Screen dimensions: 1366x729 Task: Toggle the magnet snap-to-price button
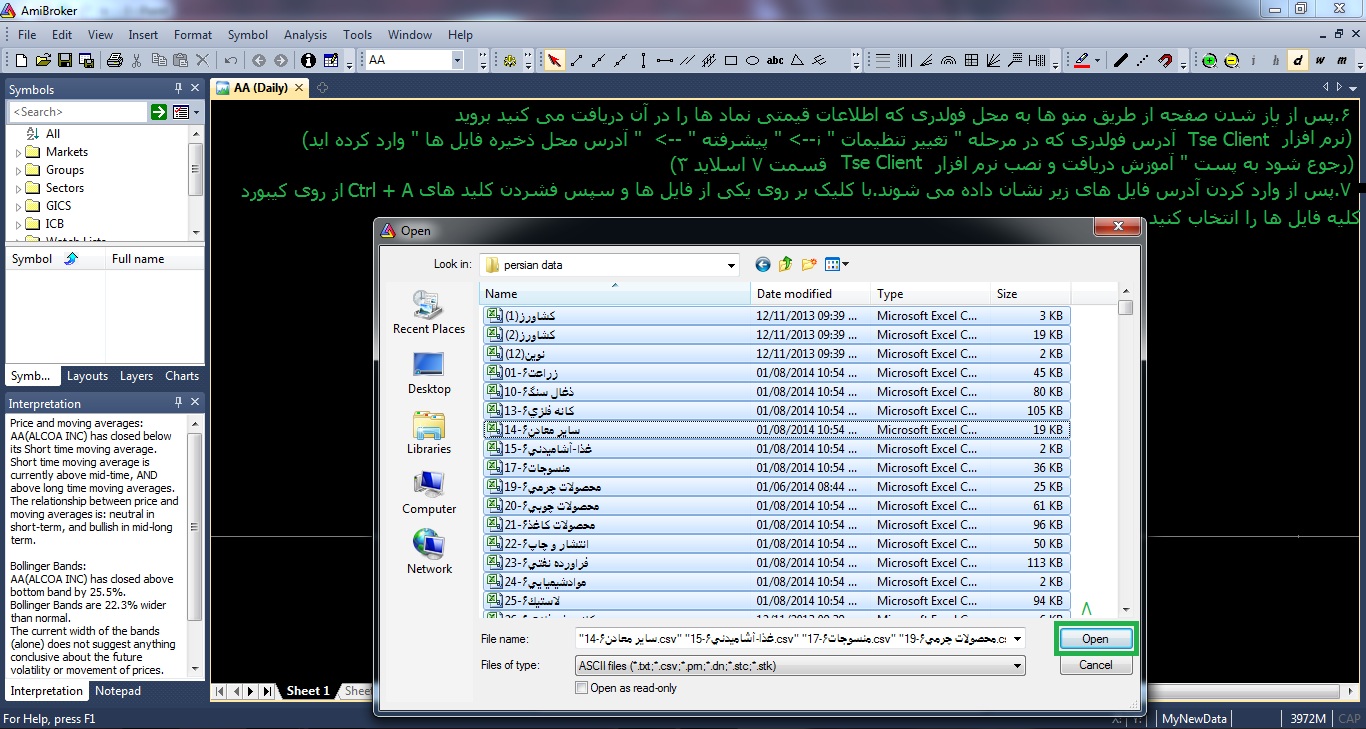point(1165,61)
